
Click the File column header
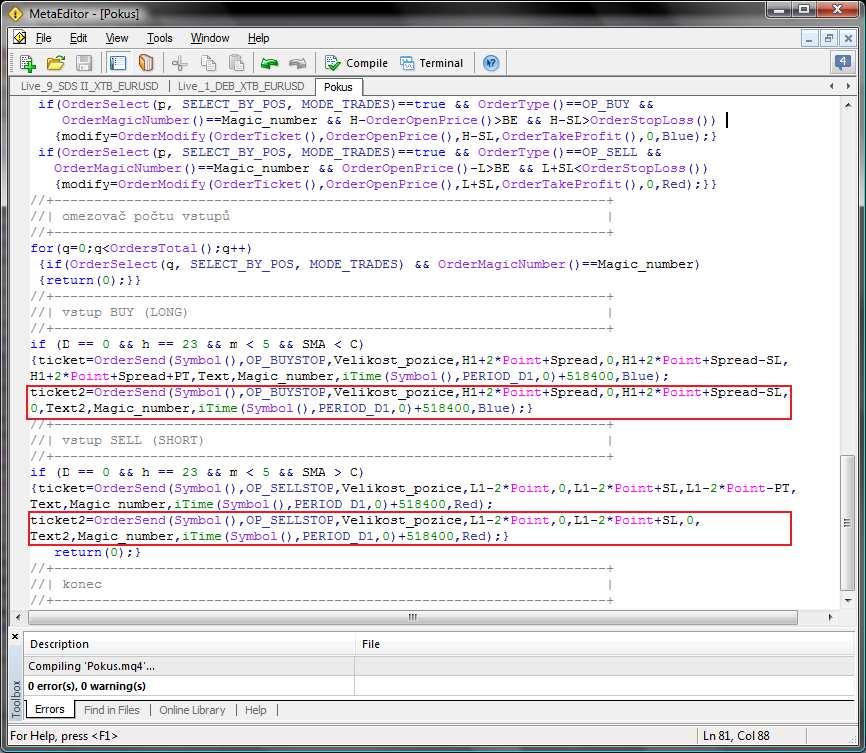(606, 644)
